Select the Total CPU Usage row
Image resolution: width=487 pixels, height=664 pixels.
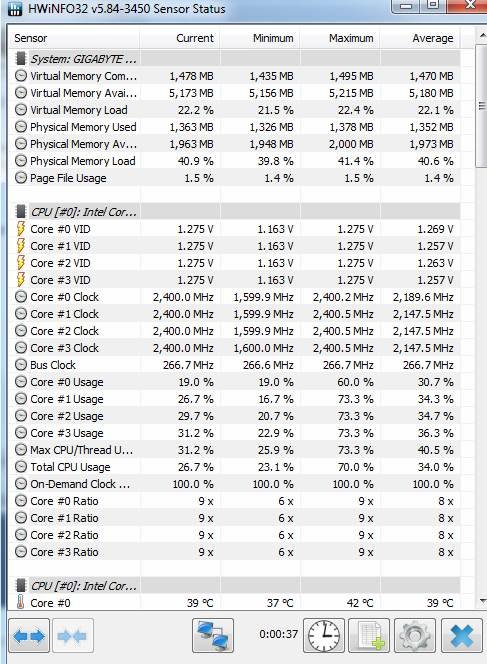coord(234,467)
